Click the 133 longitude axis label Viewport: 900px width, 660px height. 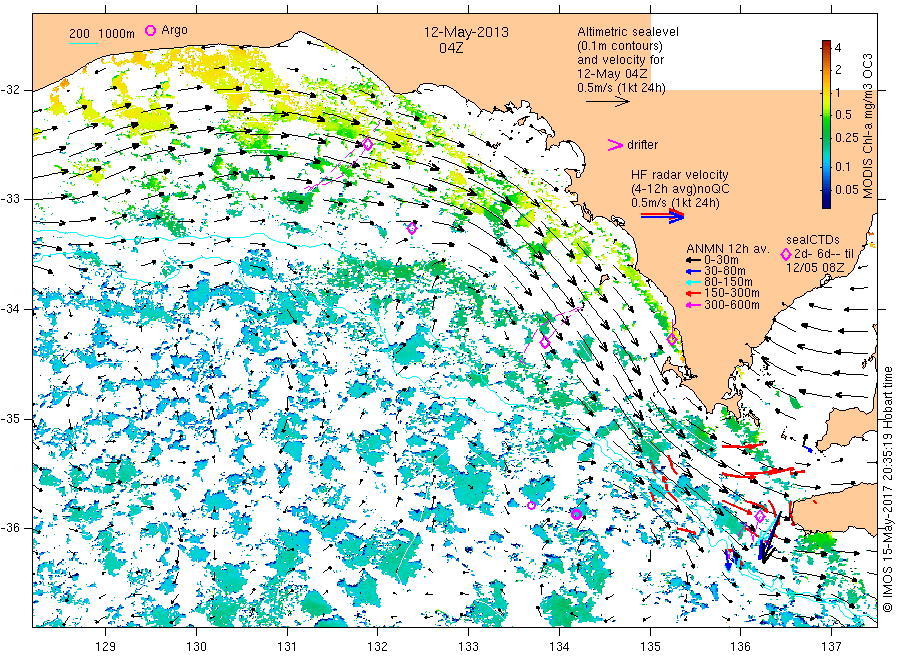coord(468,647)
